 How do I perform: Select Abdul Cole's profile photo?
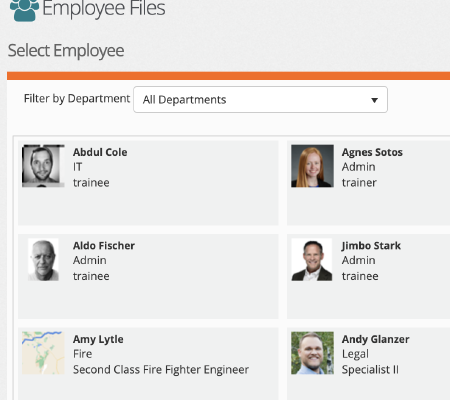43,166
